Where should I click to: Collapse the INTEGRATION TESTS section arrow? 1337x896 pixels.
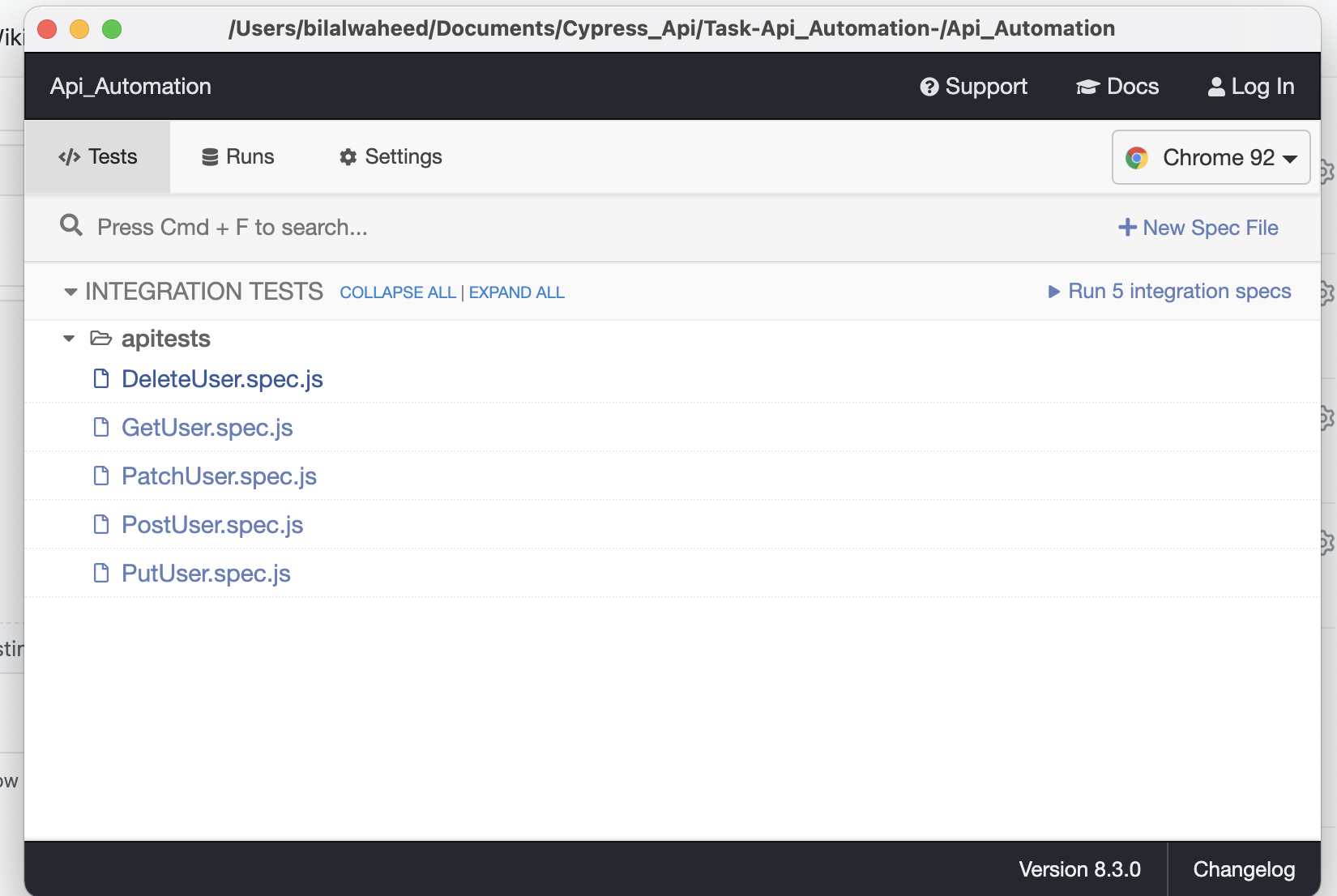click(70, 292)
